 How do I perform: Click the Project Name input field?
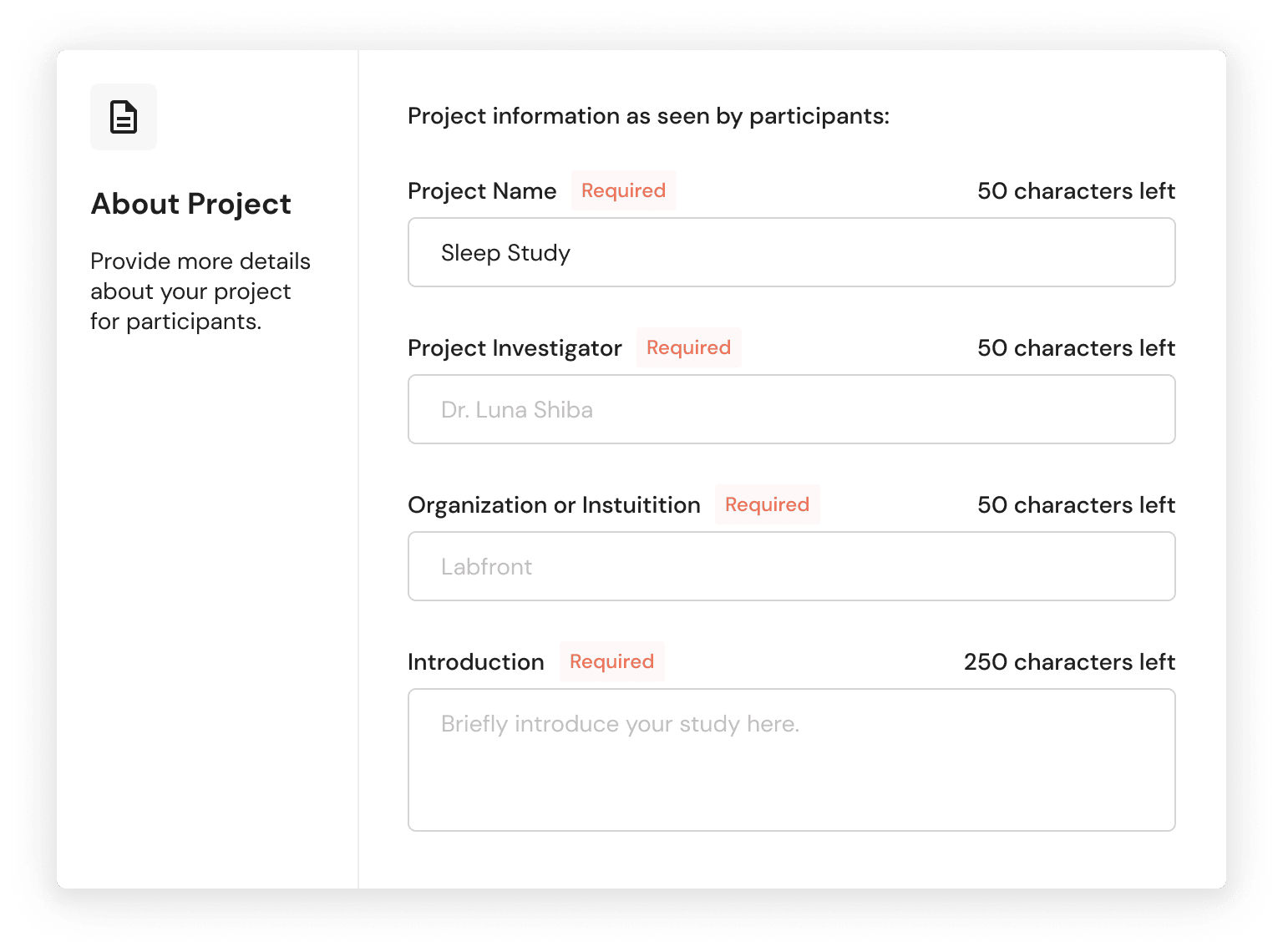[791, 252]
